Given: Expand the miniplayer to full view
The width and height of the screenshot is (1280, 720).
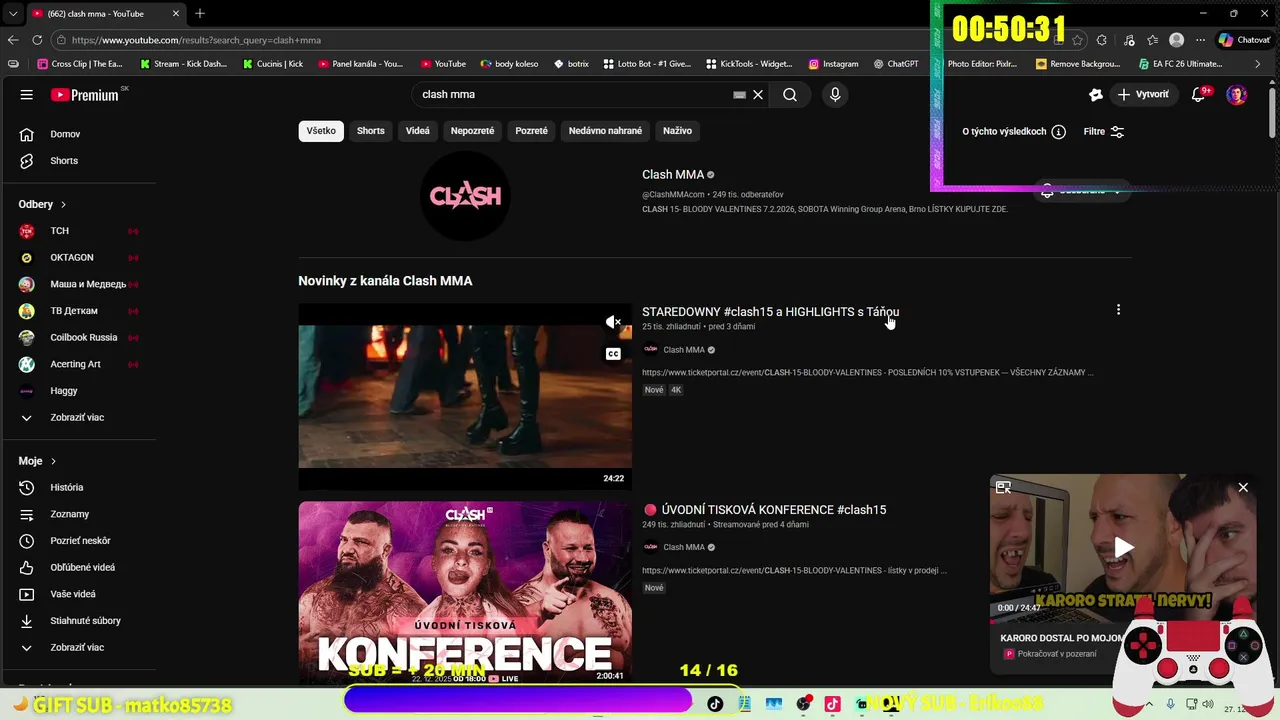Looking at the screenshot, I should (x=1003, y=488).
